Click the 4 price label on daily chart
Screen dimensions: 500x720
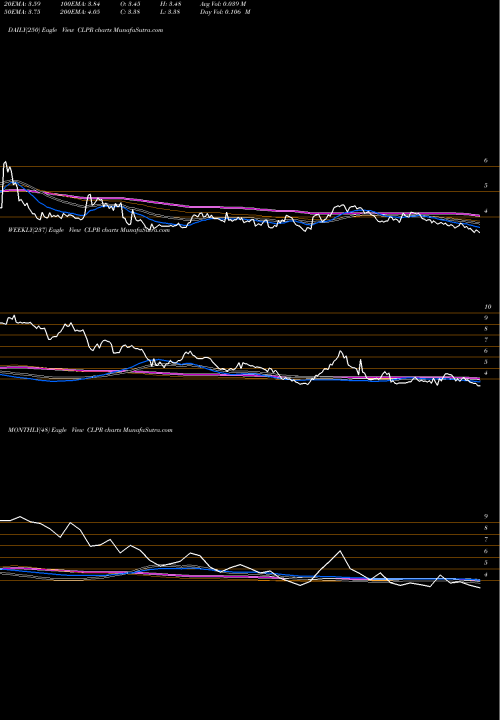pyautogui.click(x=485, y=211)
